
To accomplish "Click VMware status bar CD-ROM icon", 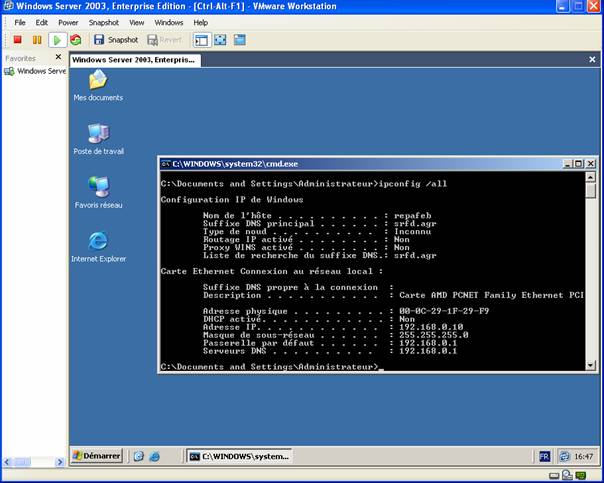I will (567, 475).
